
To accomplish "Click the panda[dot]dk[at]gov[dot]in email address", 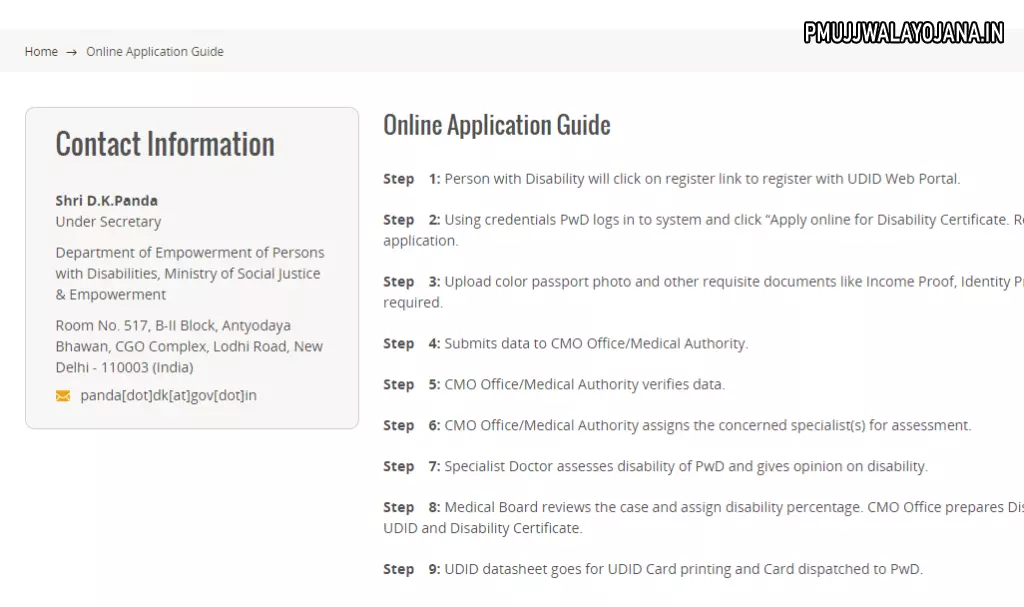I will (x=168, y=395).
